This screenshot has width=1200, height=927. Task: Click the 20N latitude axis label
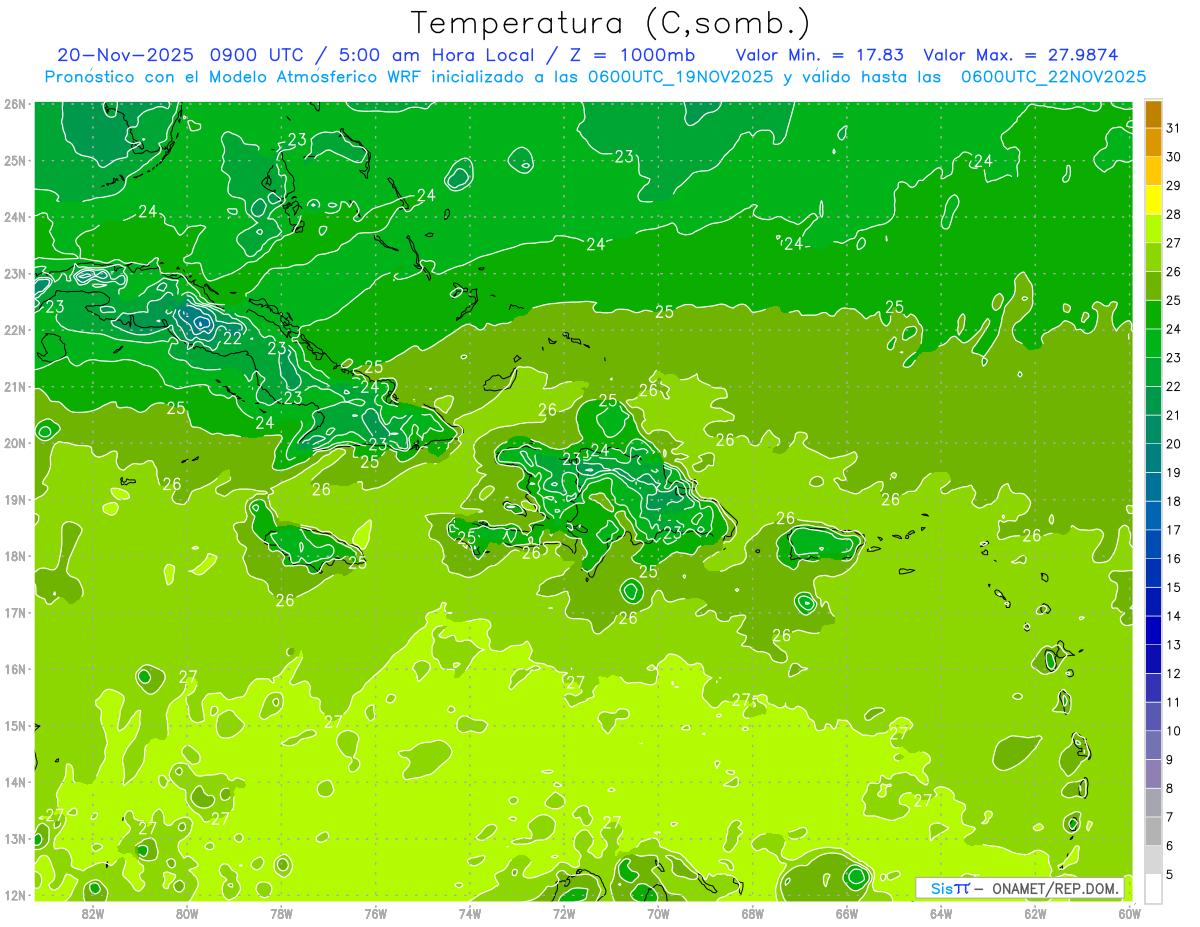pos(16,443)
